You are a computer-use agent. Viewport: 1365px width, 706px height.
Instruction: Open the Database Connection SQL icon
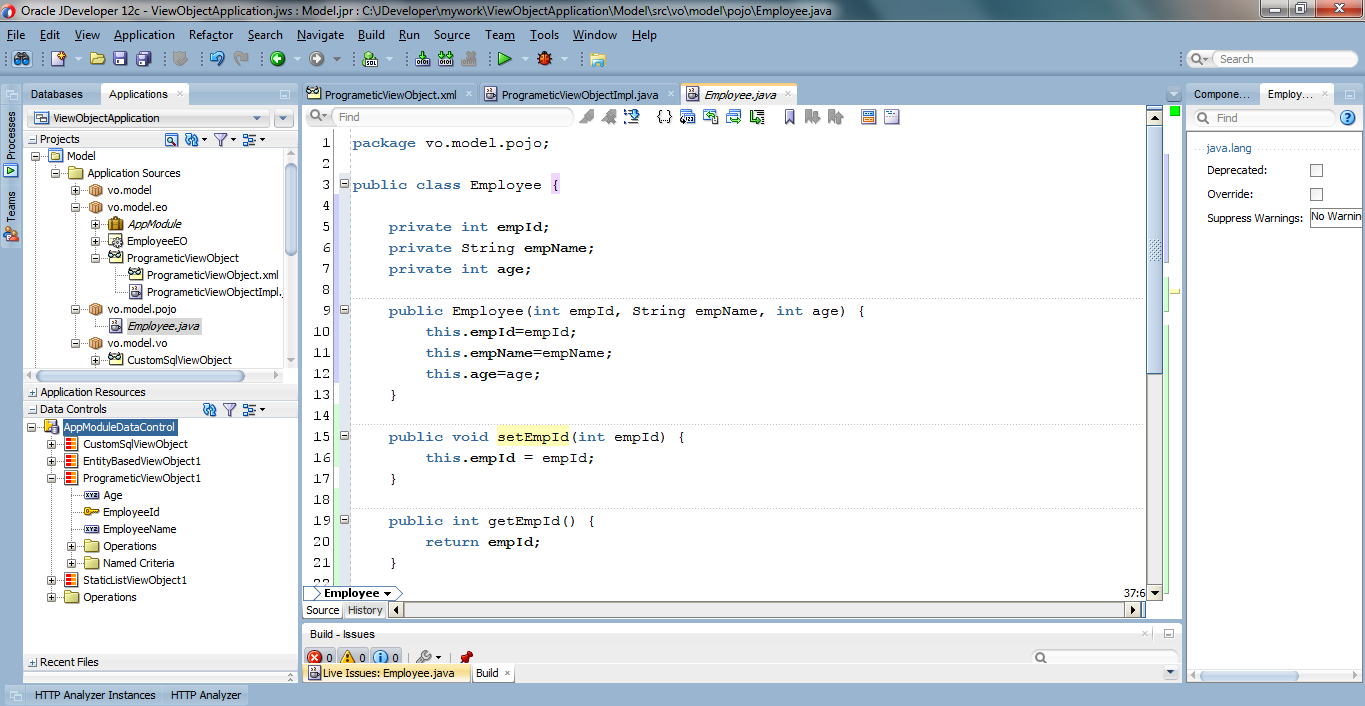370,60
